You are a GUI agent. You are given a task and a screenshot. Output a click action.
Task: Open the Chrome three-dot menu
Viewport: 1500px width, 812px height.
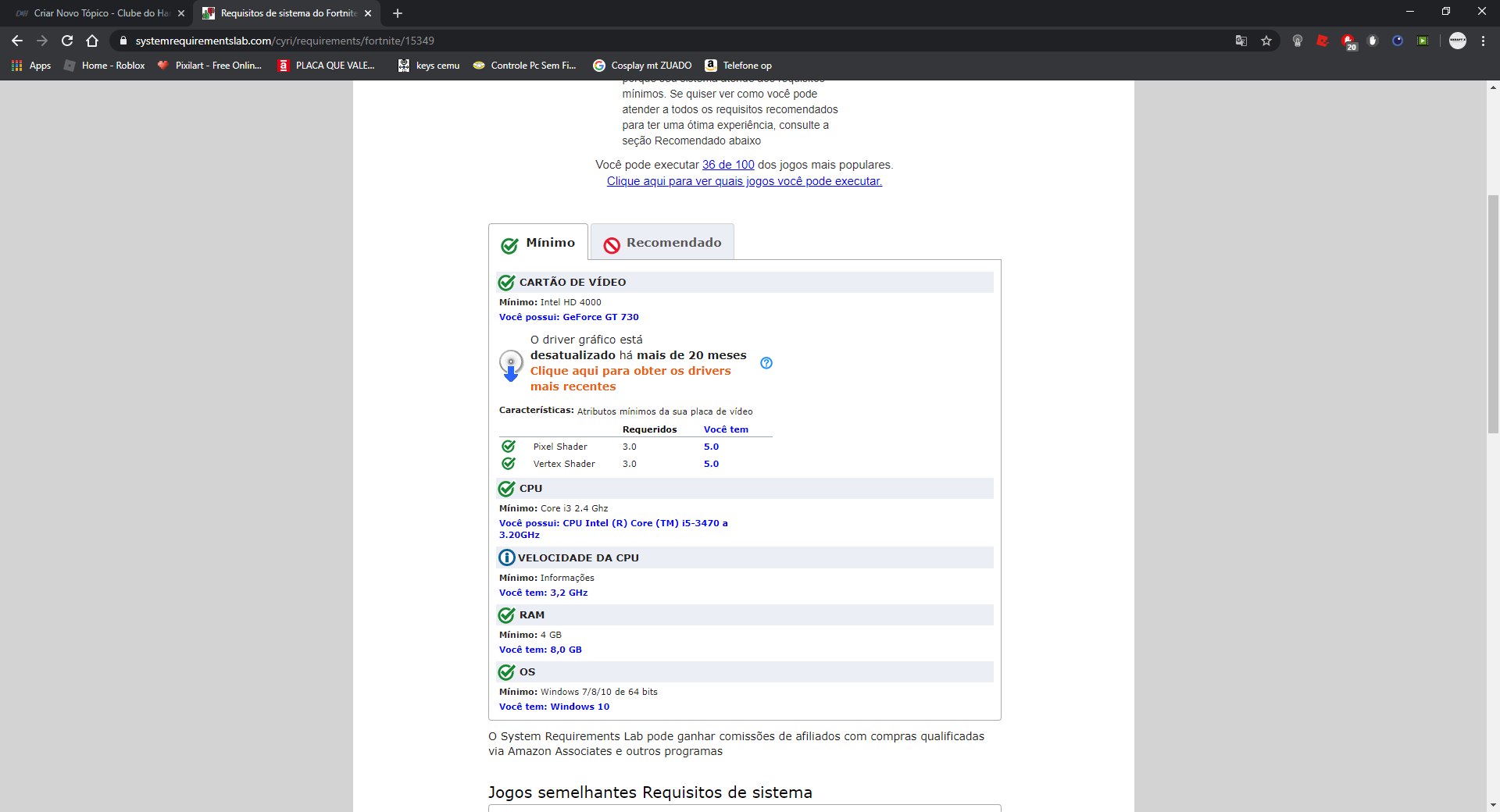coord(1483,41)
